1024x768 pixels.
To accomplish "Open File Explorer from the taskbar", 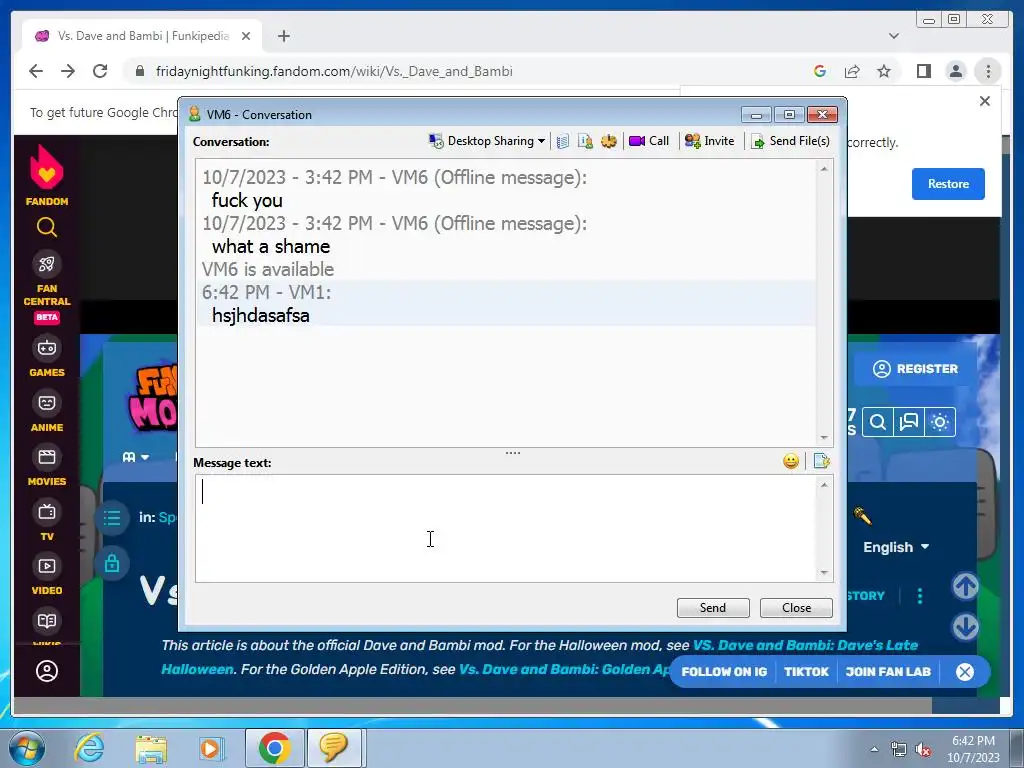I will point(151,748).
